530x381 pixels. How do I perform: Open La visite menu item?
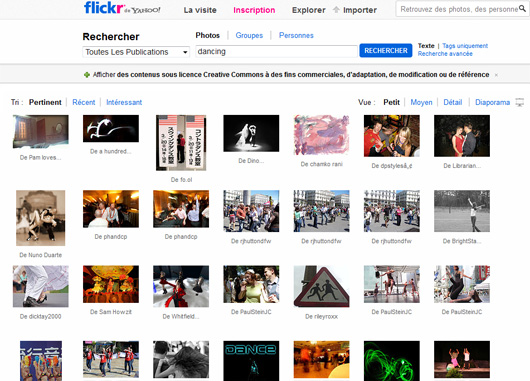[x=200, y=10]
